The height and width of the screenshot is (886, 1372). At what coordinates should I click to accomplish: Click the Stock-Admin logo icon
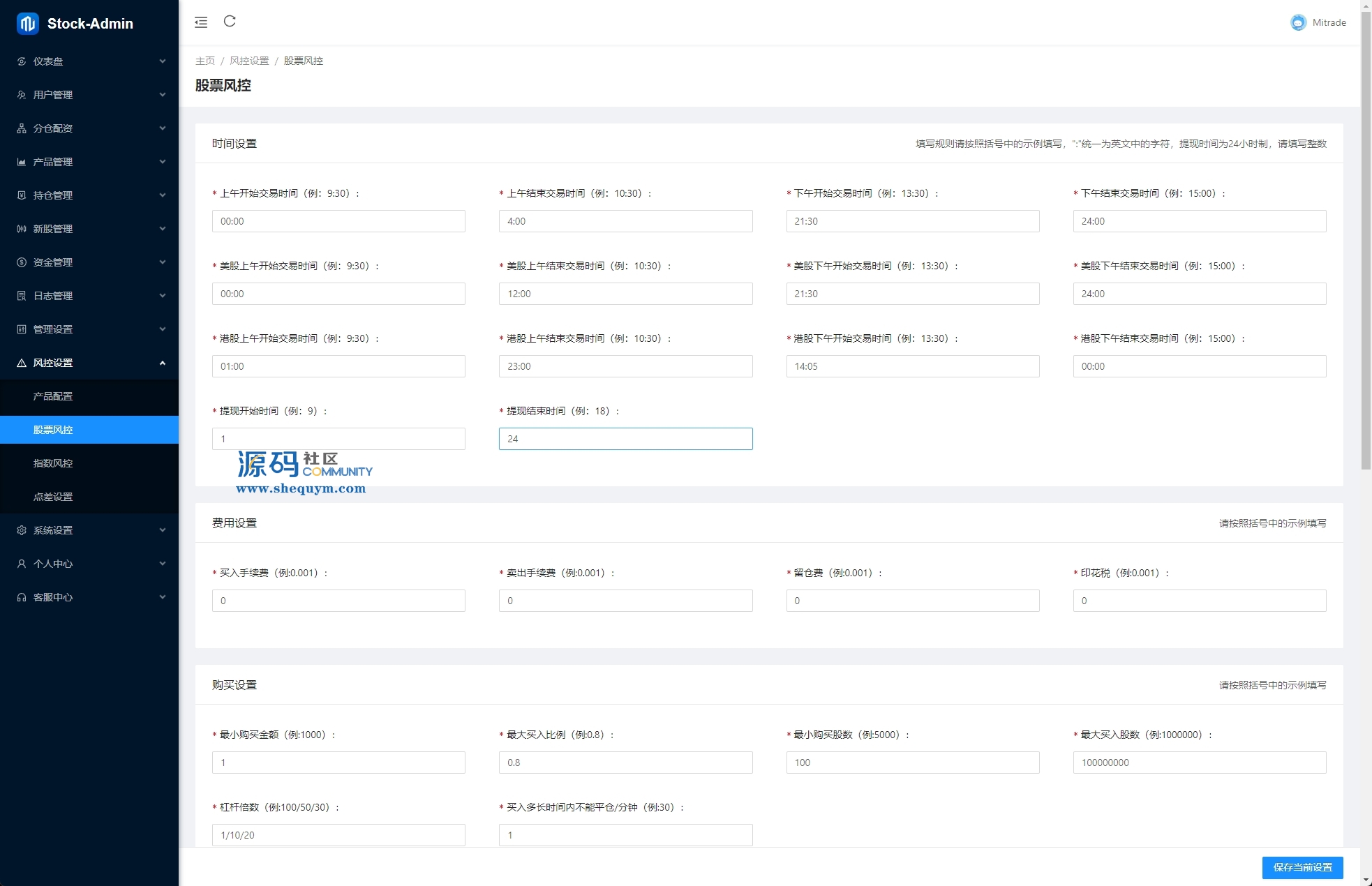click(x=28, y=24)
